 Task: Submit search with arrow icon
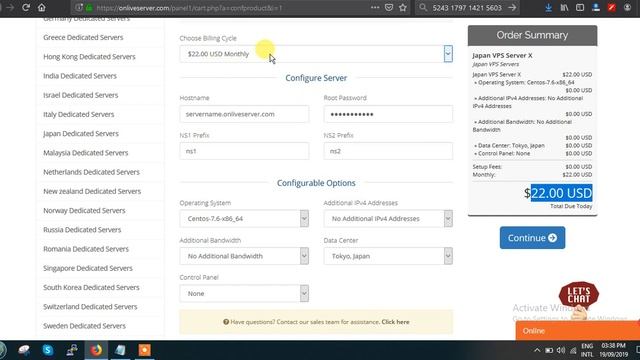point(512,7)
